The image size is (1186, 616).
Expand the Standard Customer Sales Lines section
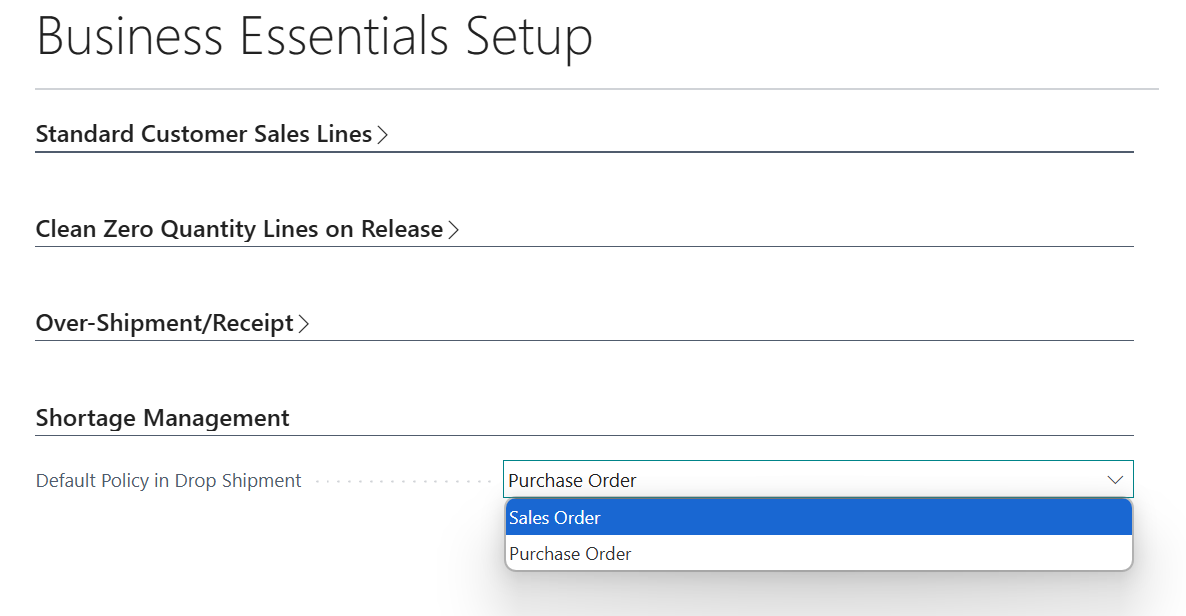click(212, 134)
